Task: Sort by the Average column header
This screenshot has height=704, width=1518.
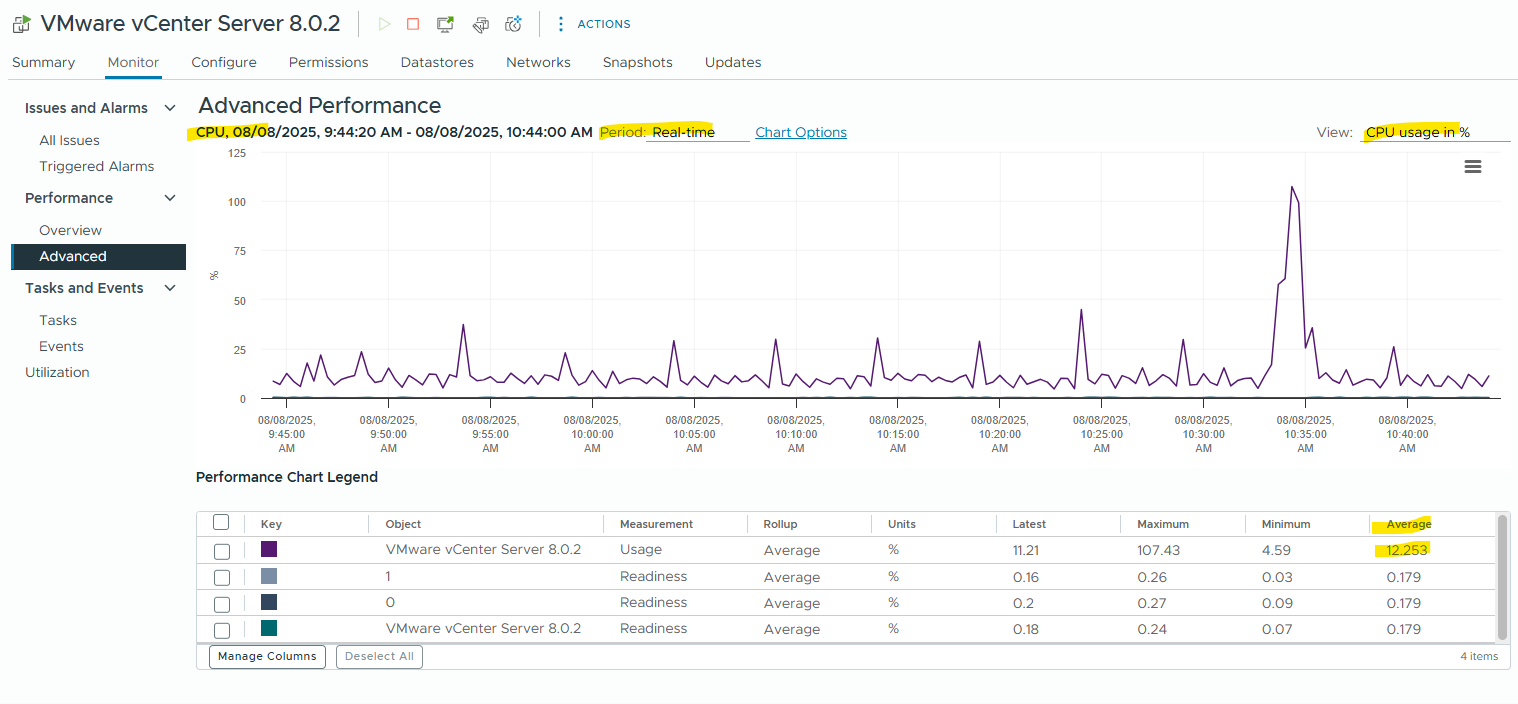Action: click(1409, 524)
